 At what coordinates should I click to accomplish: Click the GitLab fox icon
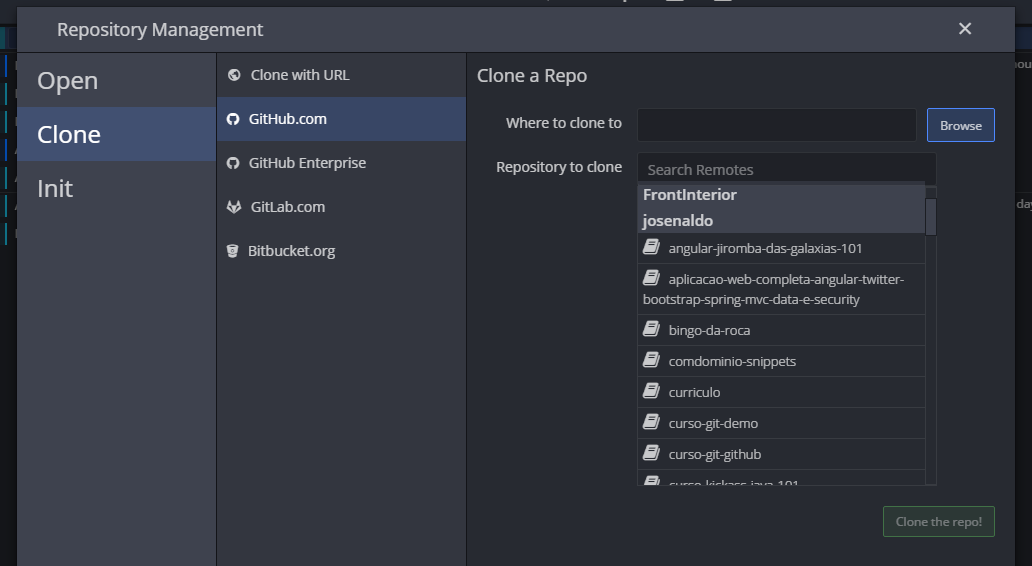pos(234,207)
